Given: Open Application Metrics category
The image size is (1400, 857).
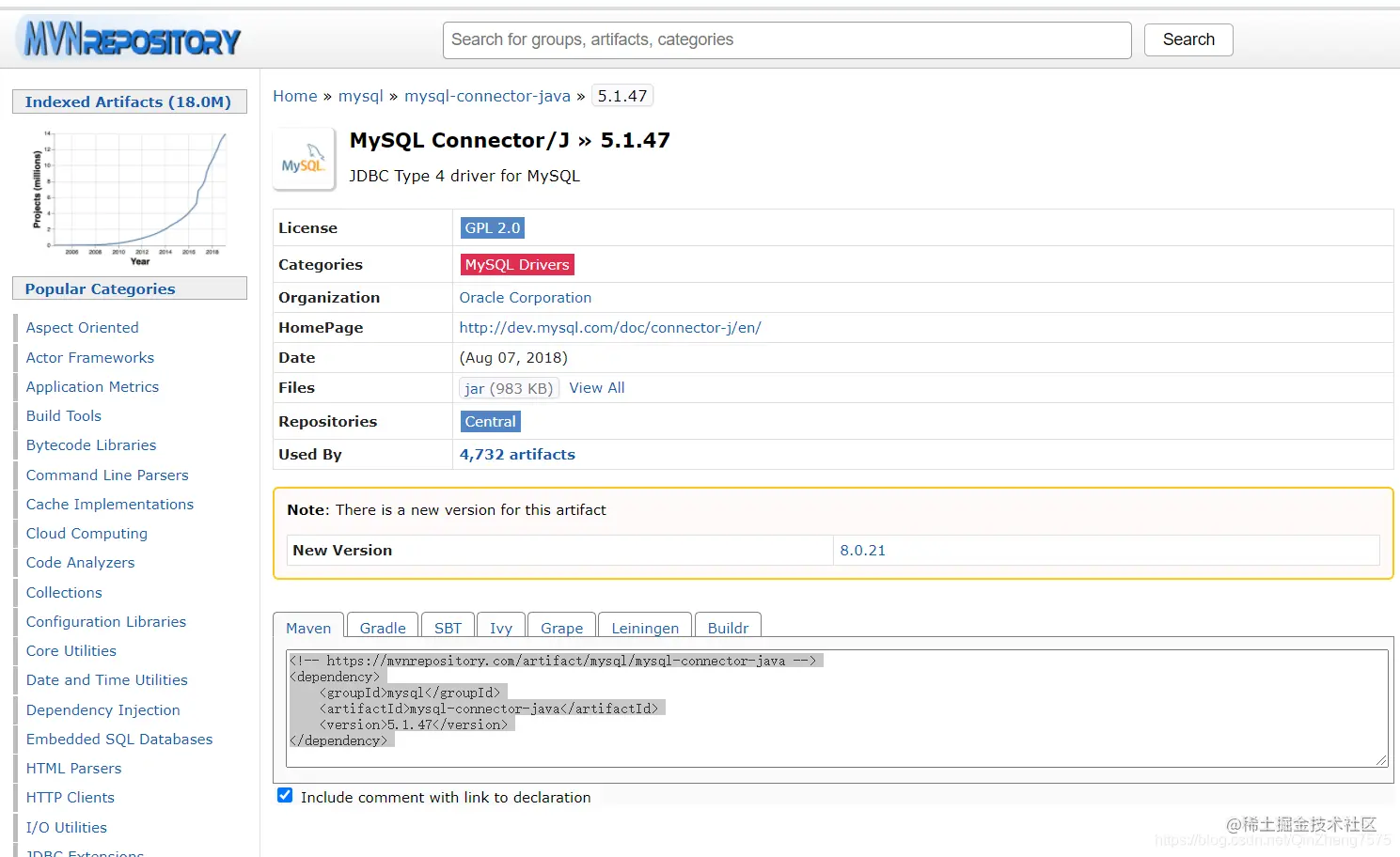Looking at the screenshot, I should 92,386.
